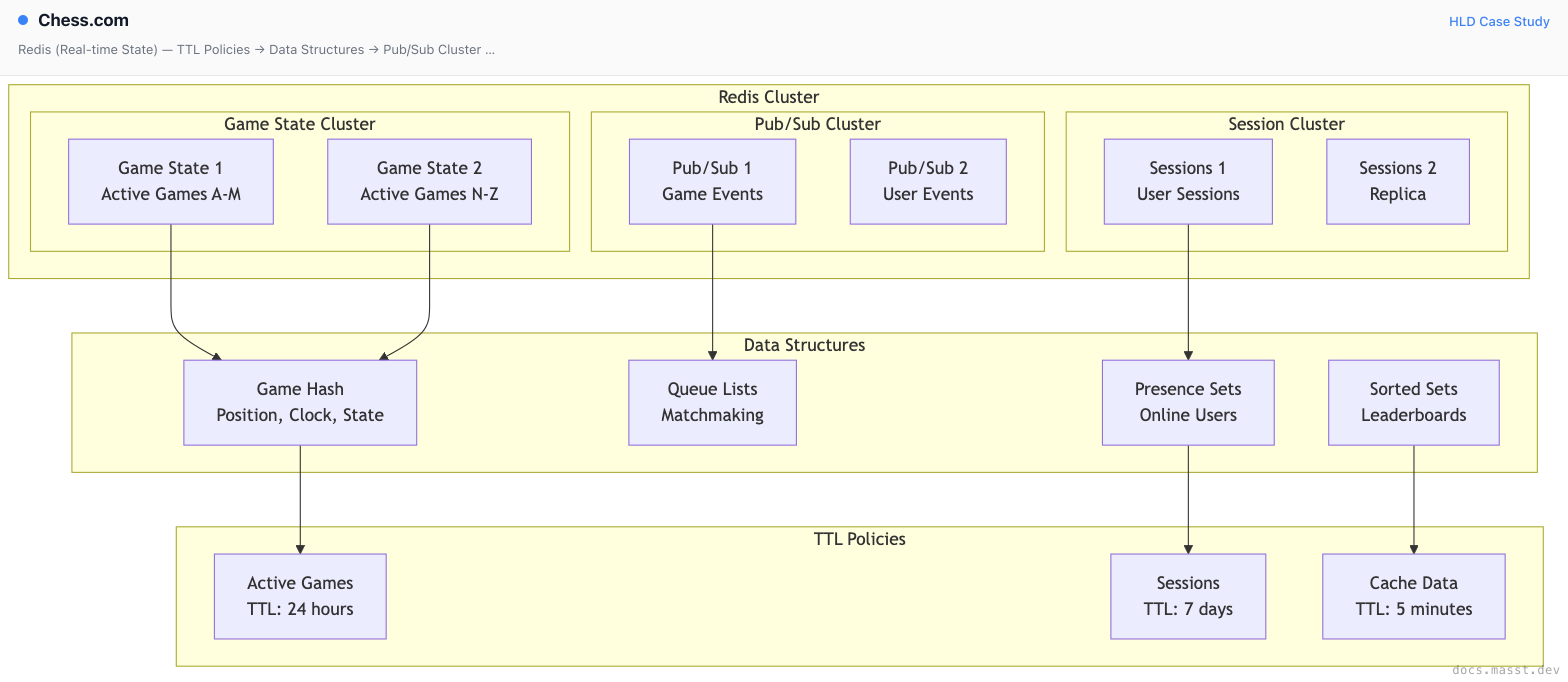The width and height of the screenshot is (1568, 682).
Task: Select the Sessions TTL: 7 days node
Action: click(x=1188, y=596)
